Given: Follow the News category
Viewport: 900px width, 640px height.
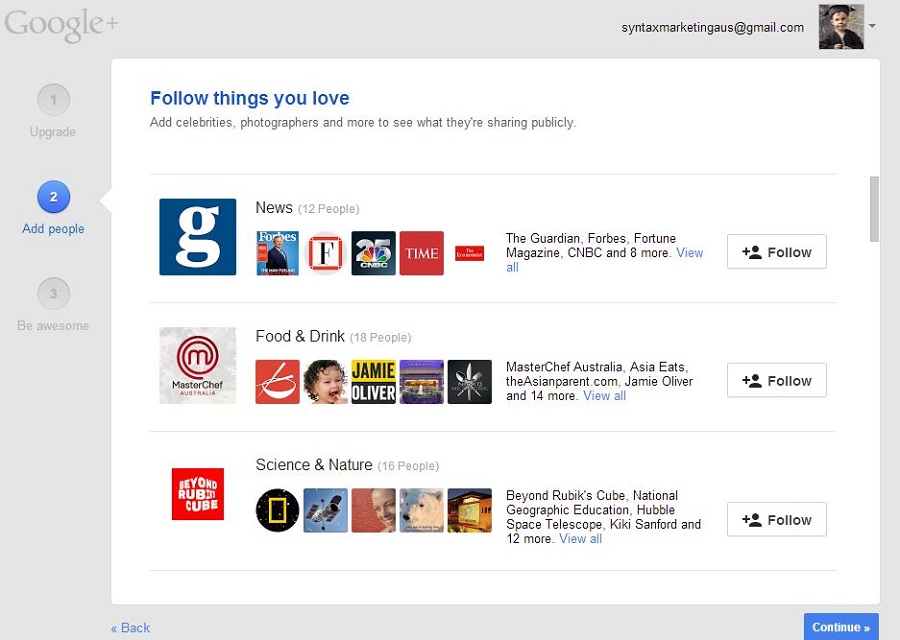Looking at the screenshot, I should [777, 251].
